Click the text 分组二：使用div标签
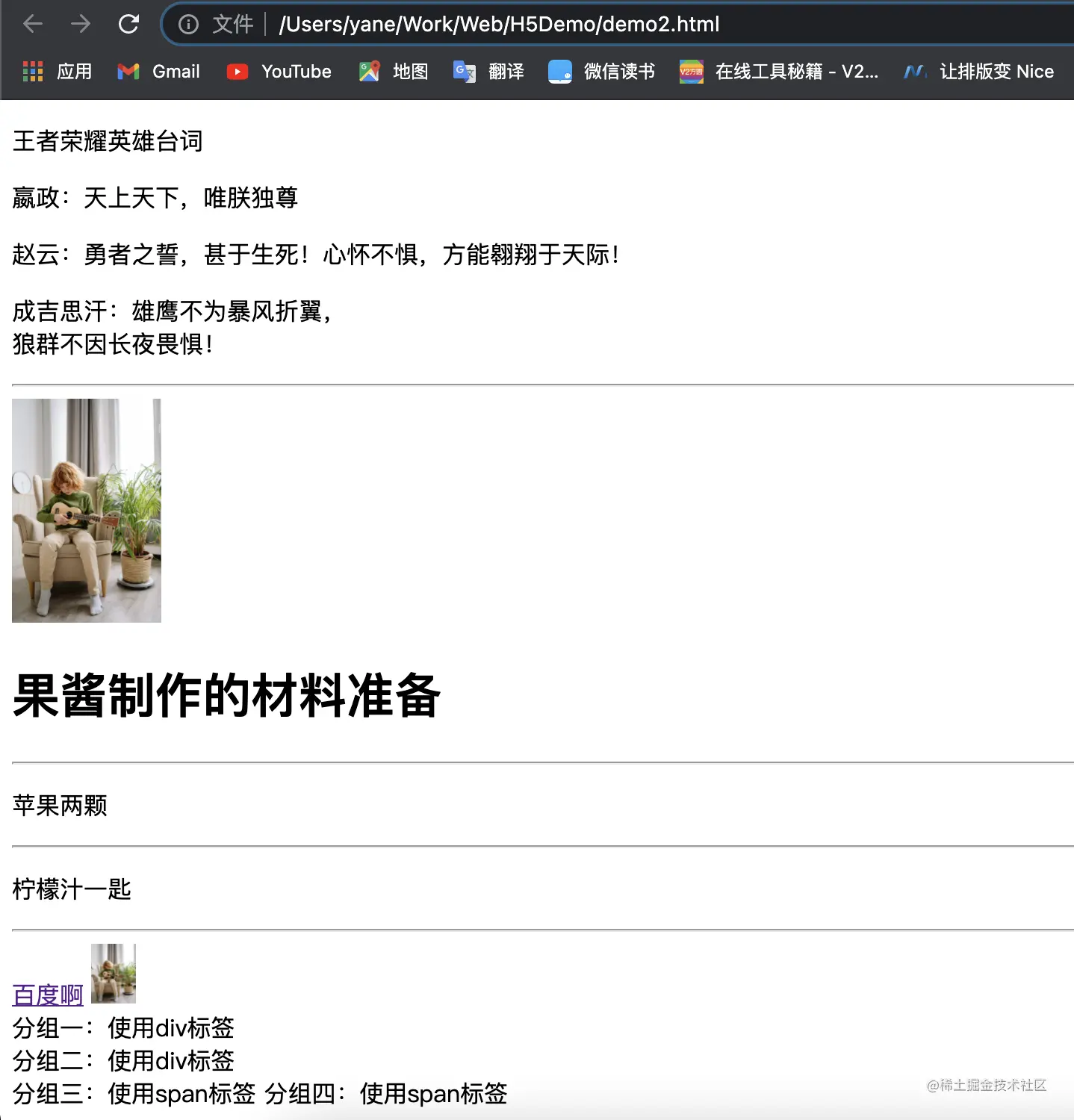Image resolution: width=1074 pixels, height=1120 pixels. pyautogui.click(x=123, y=1061)
